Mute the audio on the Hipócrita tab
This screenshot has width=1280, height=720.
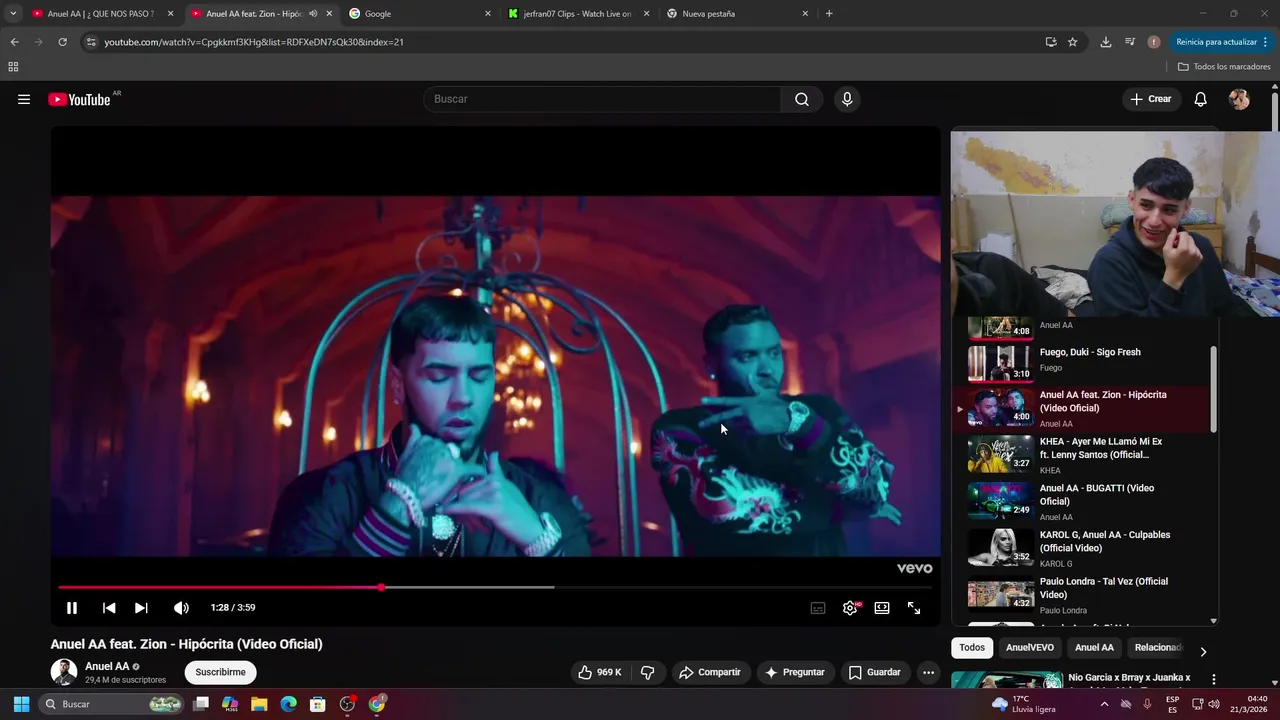(x=313, y=14)
